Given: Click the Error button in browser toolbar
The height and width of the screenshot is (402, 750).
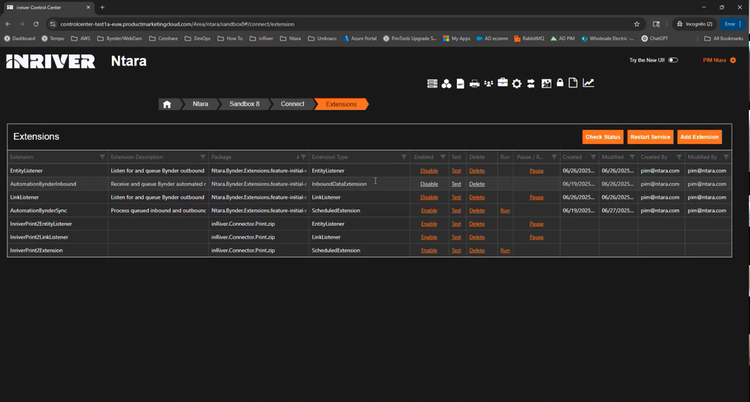Looking at the screenshot, I should click(733, 24).
